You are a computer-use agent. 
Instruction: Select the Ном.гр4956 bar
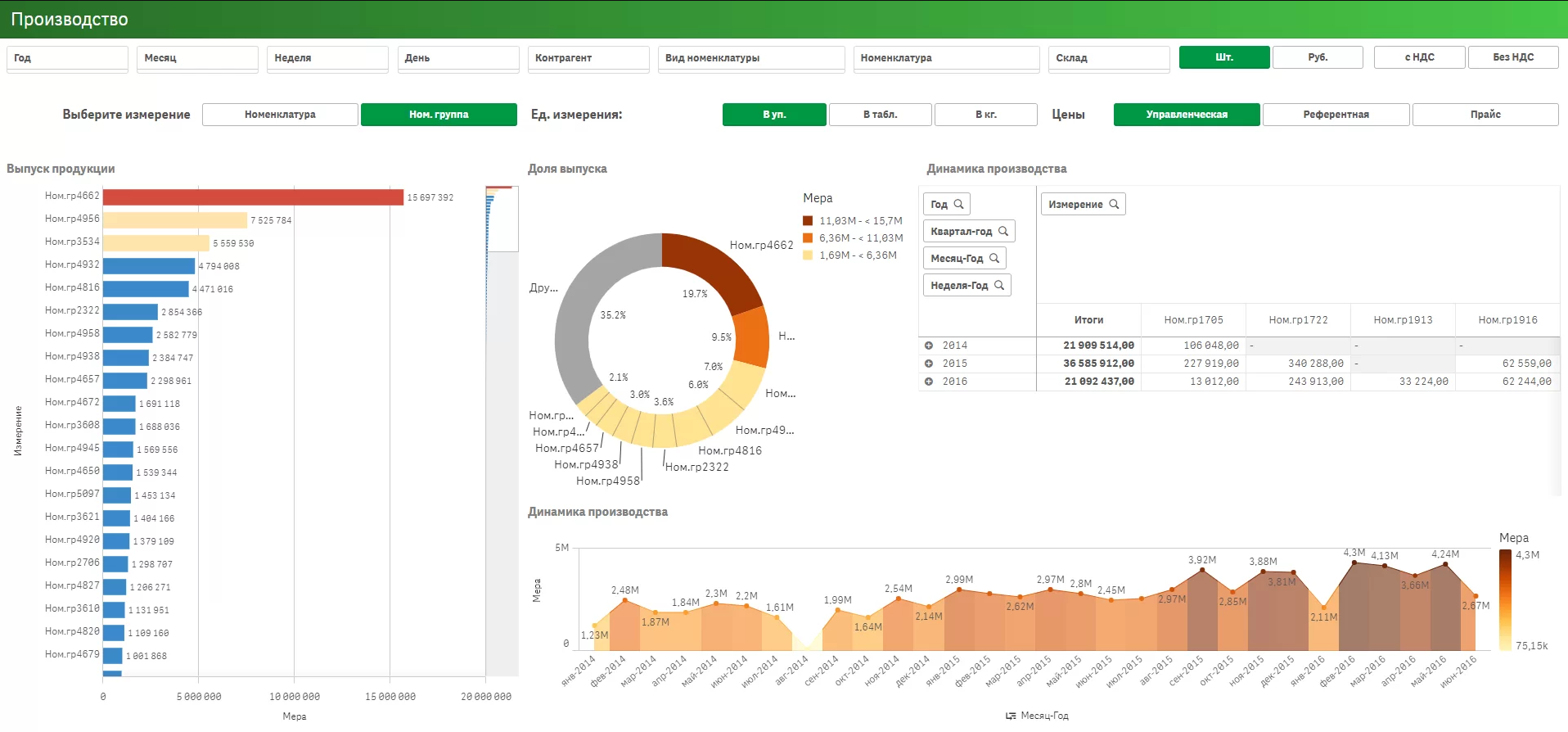pos(175,220)
